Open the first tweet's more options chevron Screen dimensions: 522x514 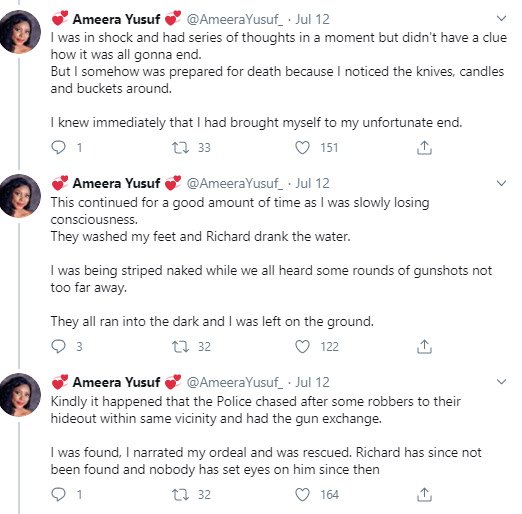tap(501, 18)
